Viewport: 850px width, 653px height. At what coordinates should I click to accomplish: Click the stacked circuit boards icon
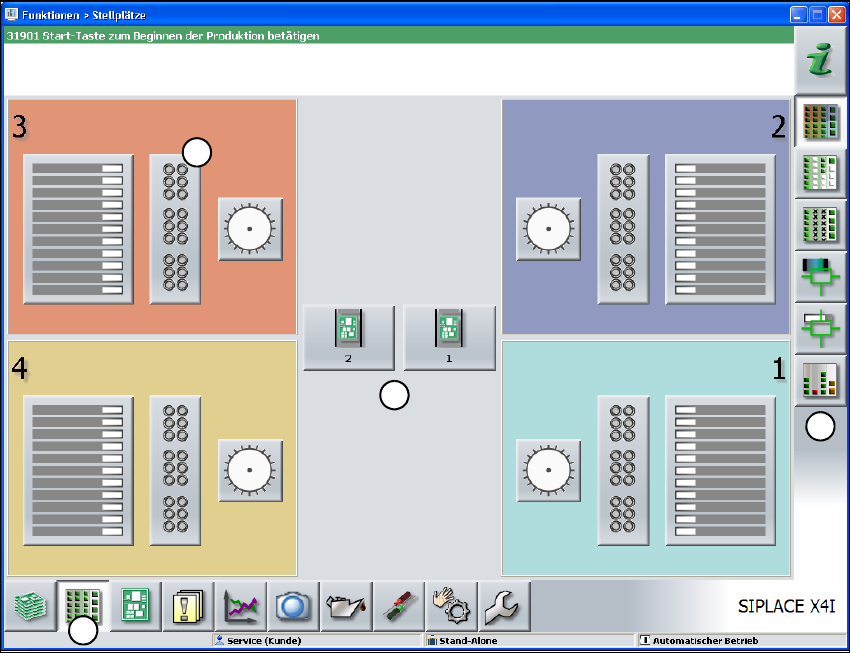(30, 606)
